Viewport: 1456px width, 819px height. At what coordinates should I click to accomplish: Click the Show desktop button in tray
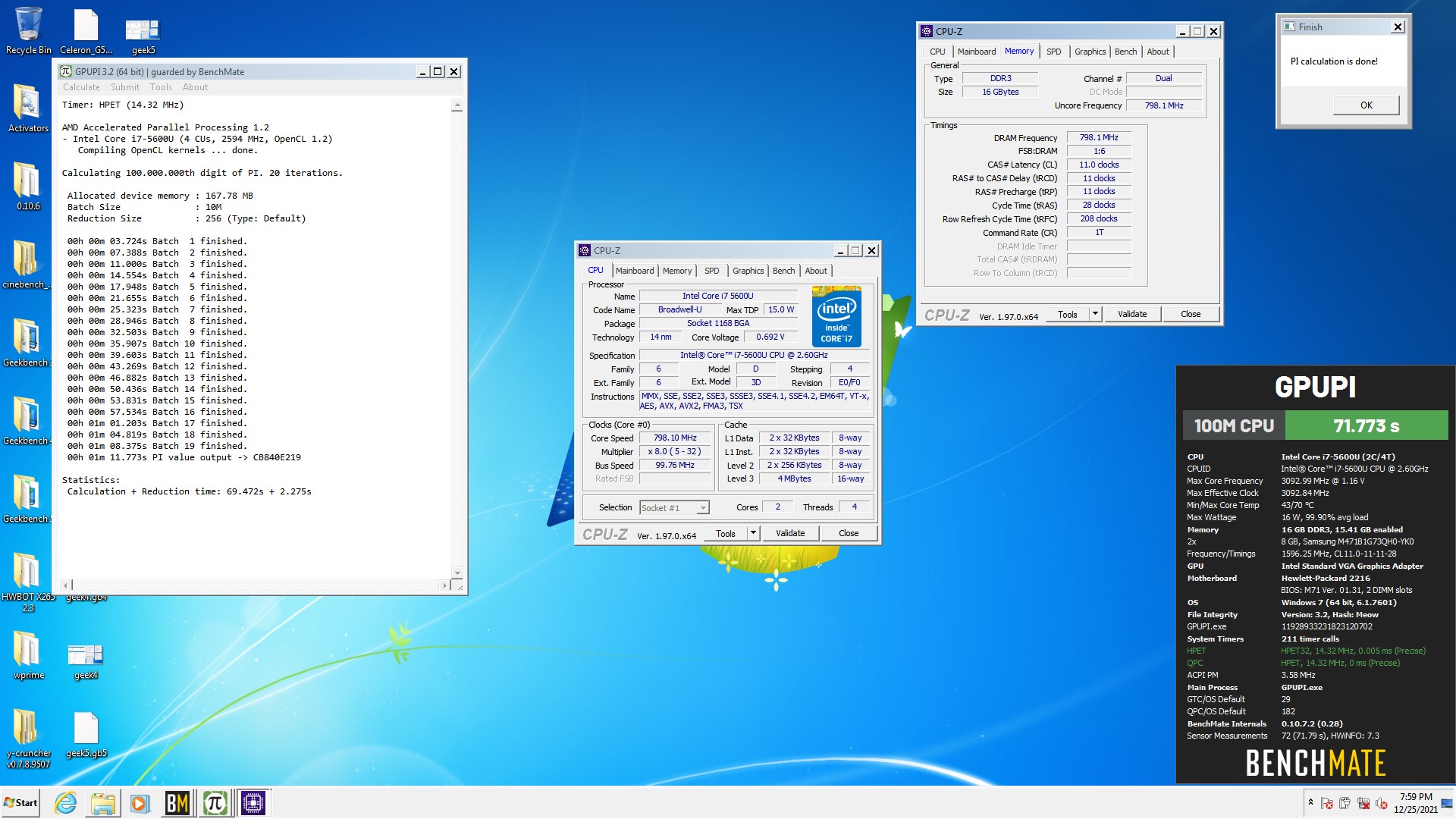(x=1447, y=803)
